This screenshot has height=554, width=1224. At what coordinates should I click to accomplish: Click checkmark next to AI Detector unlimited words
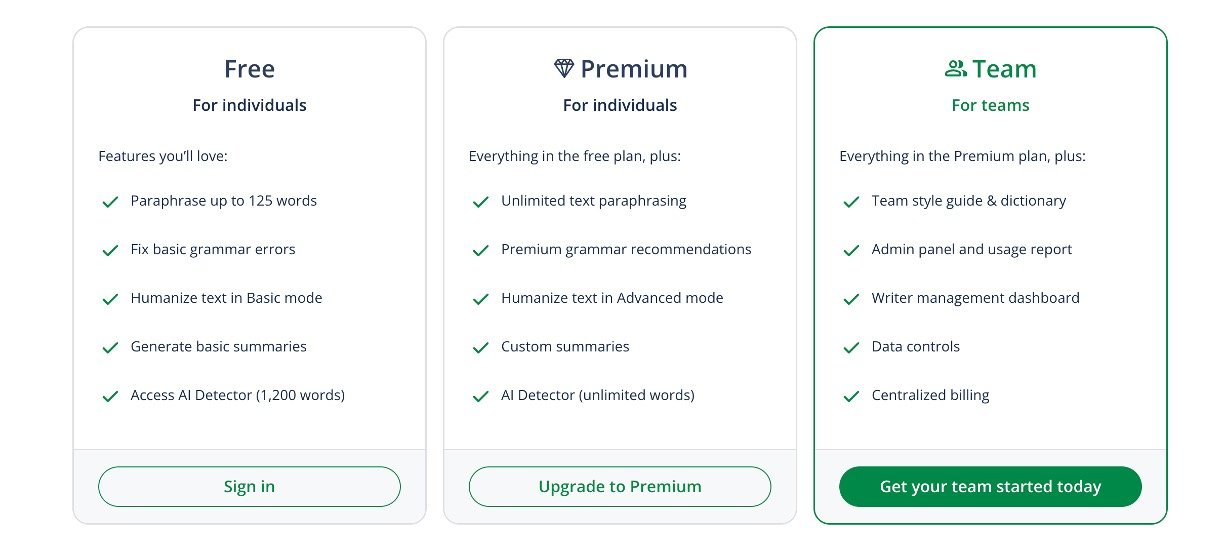point(481,396)
